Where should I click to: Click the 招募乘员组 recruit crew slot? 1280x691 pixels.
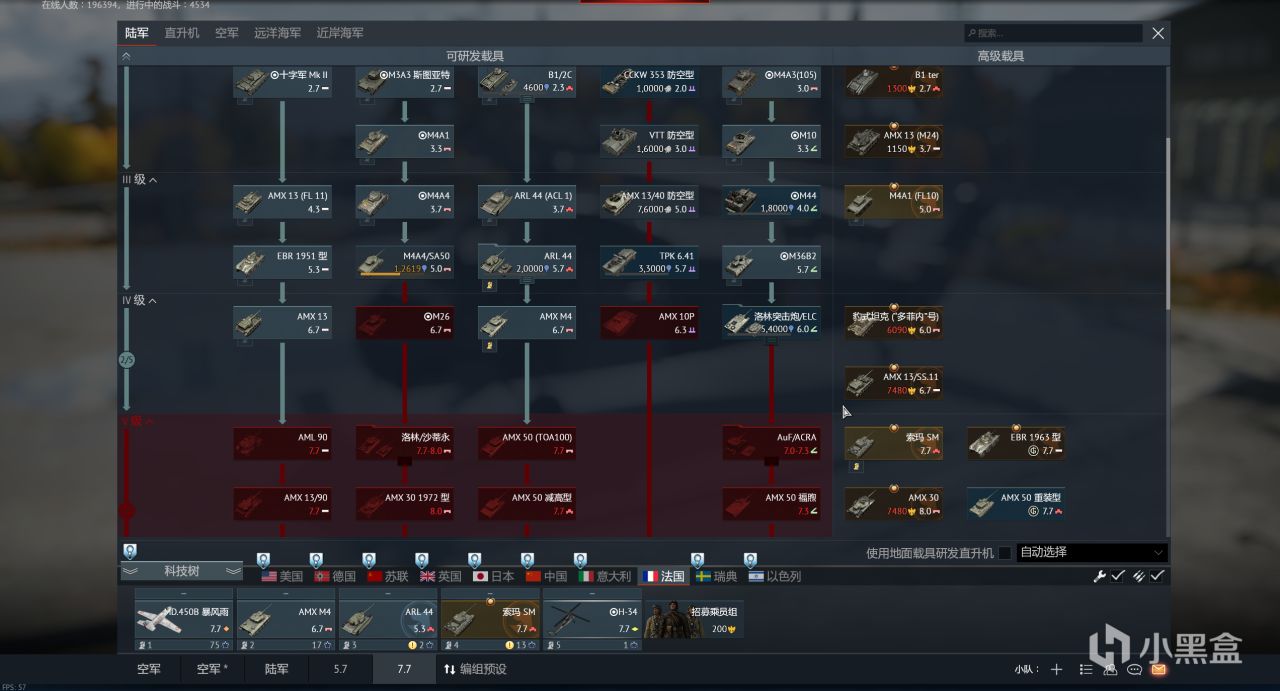696,619
